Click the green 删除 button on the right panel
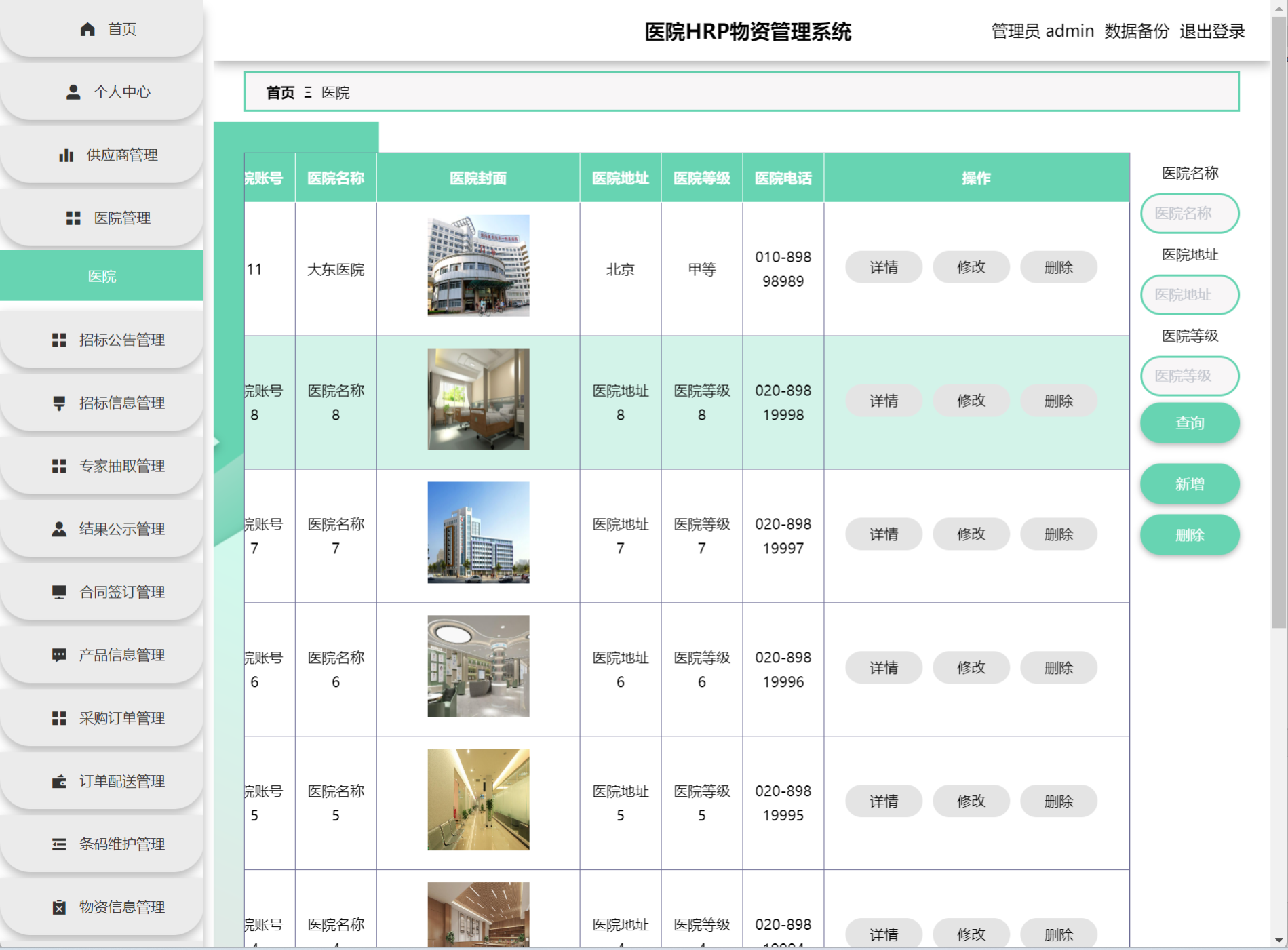 1190,535
